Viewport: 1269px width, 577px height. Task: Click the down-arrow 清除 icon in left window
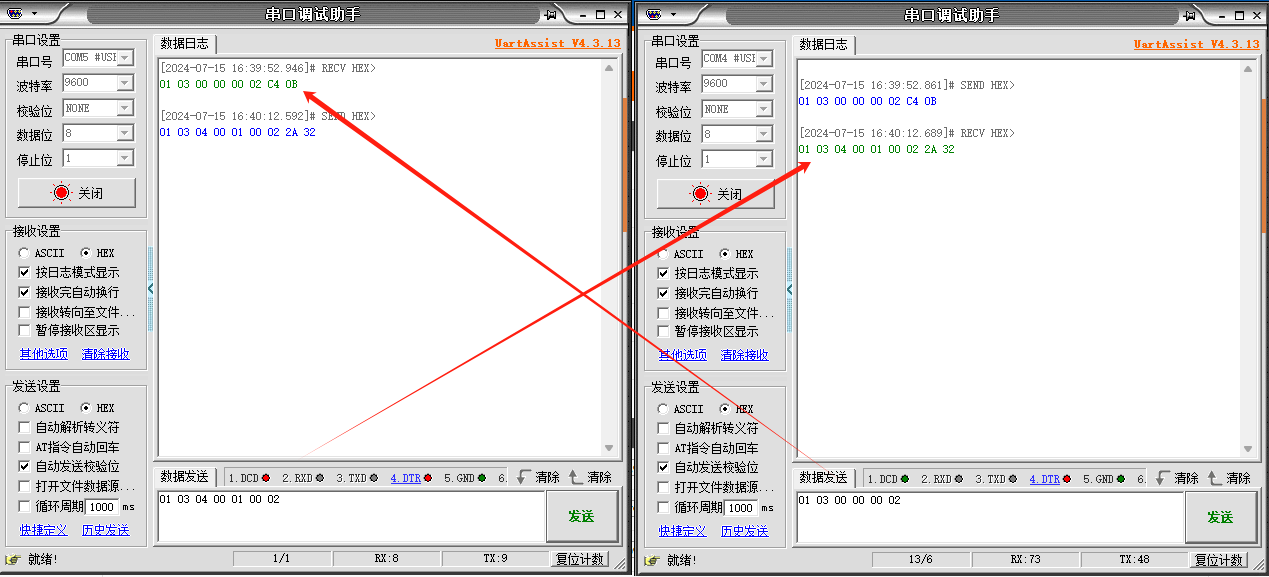pos(523,478)
